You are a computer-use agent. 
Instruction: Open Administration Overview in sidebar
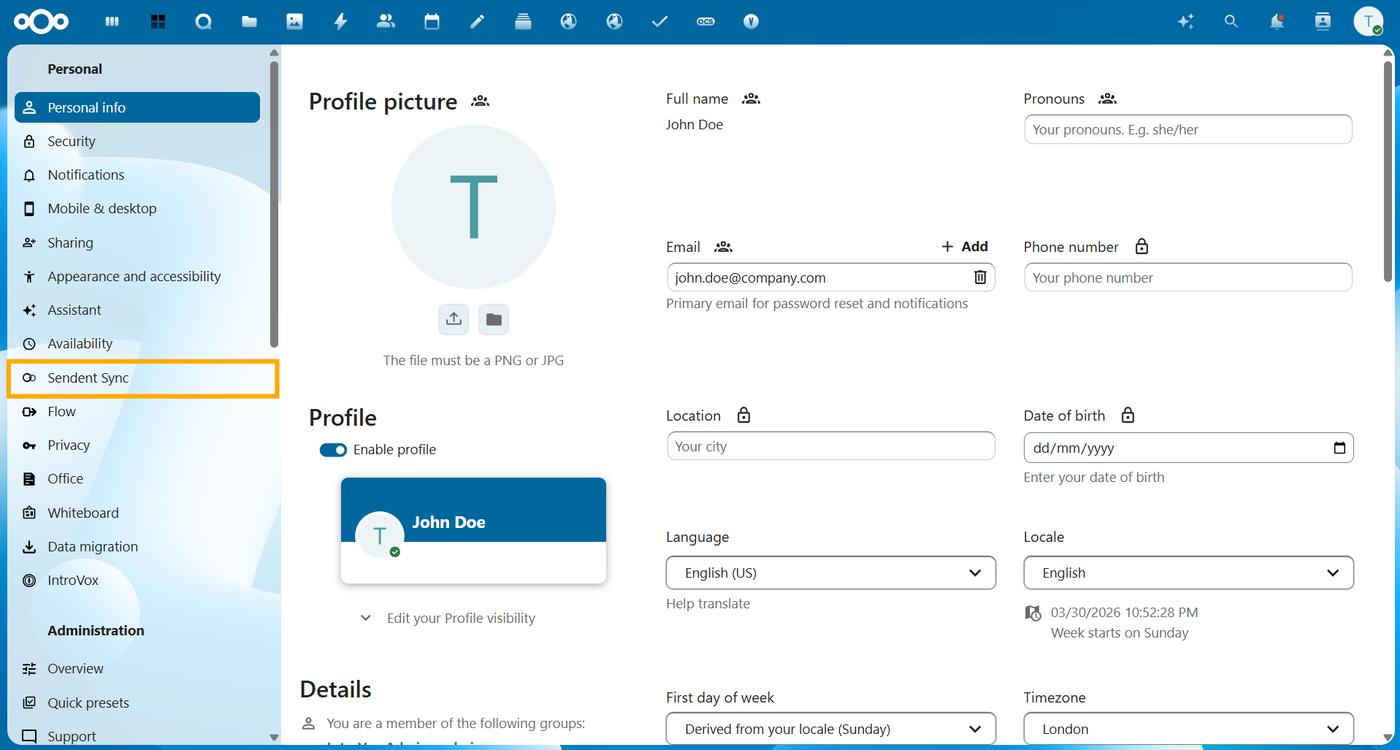(137, 669)
